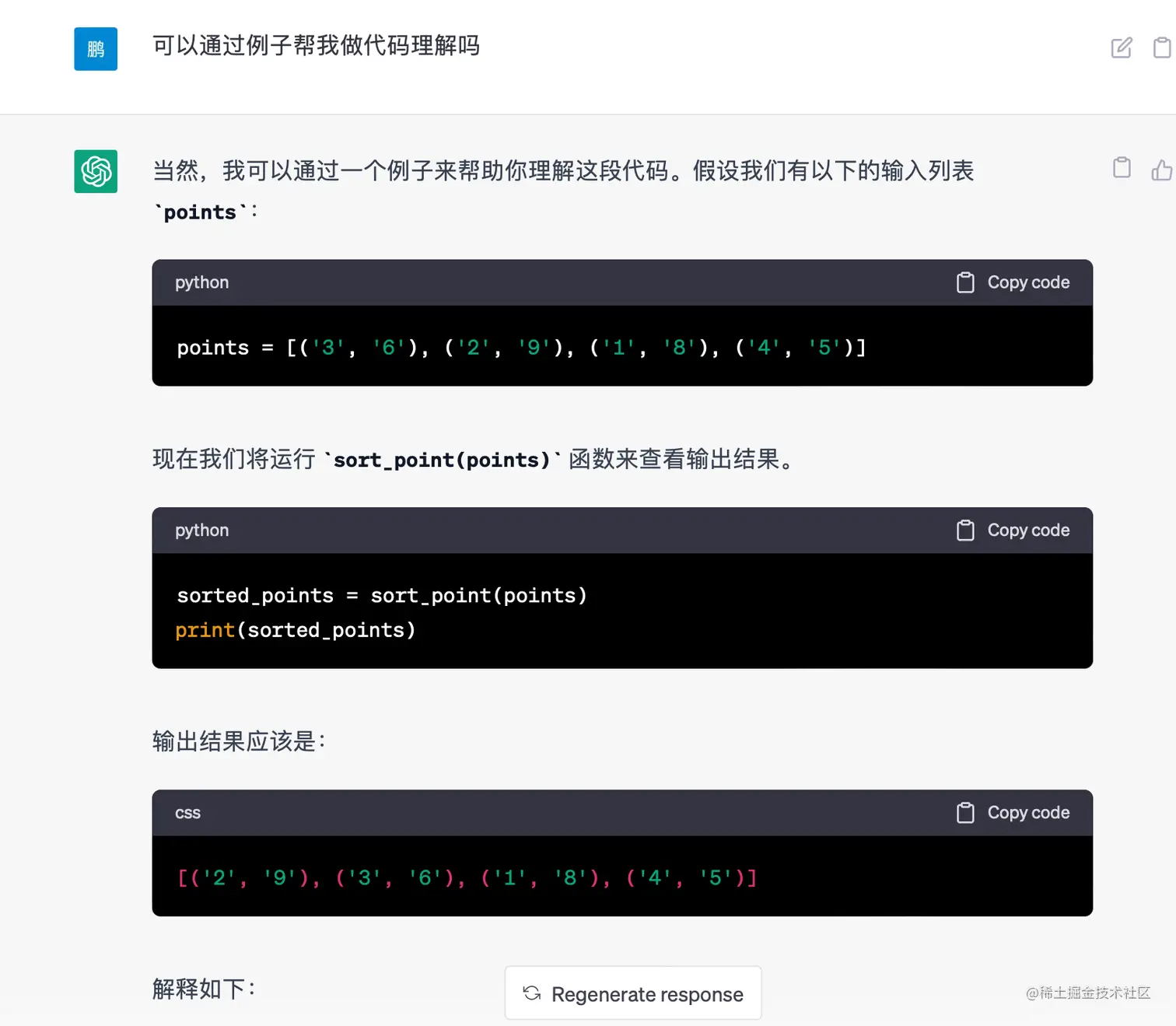Click Regenerate response button
Viewport: 1176px width, 1026px height.
click(633, 993)
